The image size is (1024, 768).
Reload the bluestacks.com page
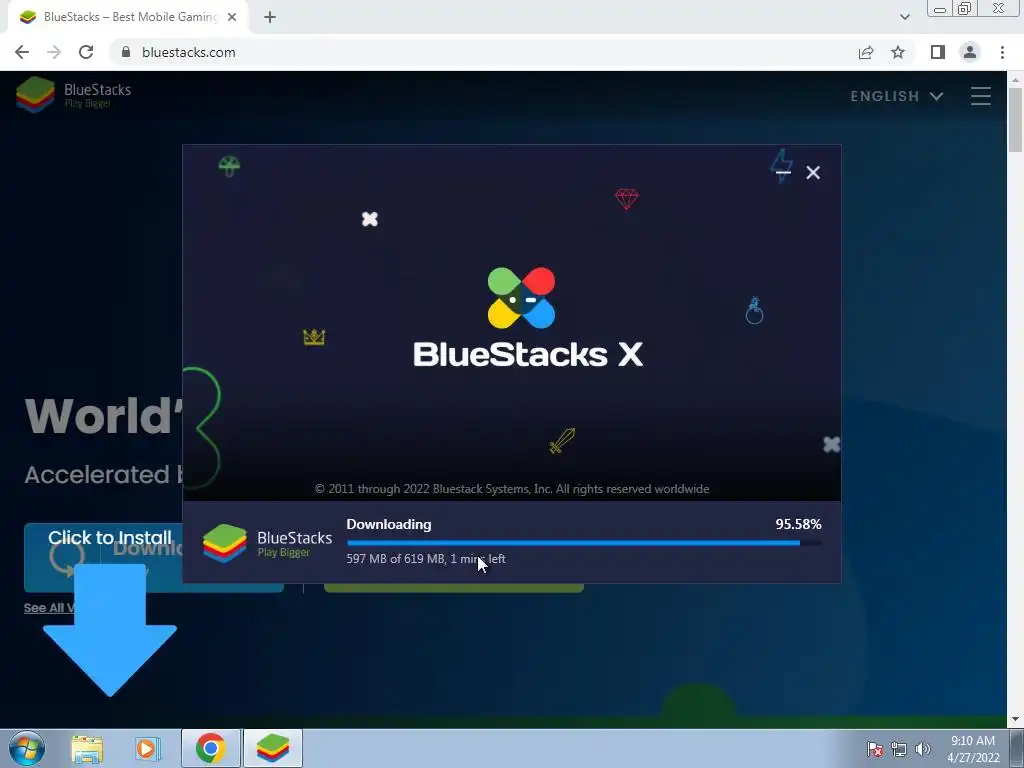point(86,52)
